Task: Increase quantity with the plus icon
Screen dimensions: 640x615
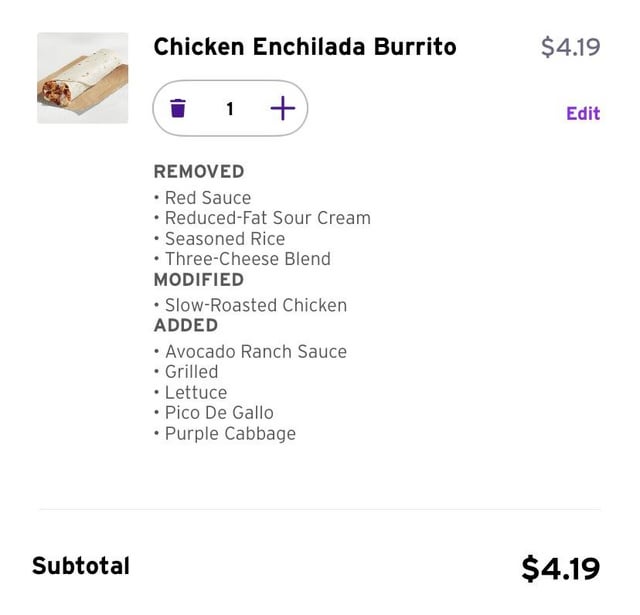Action: click(283, 108)
